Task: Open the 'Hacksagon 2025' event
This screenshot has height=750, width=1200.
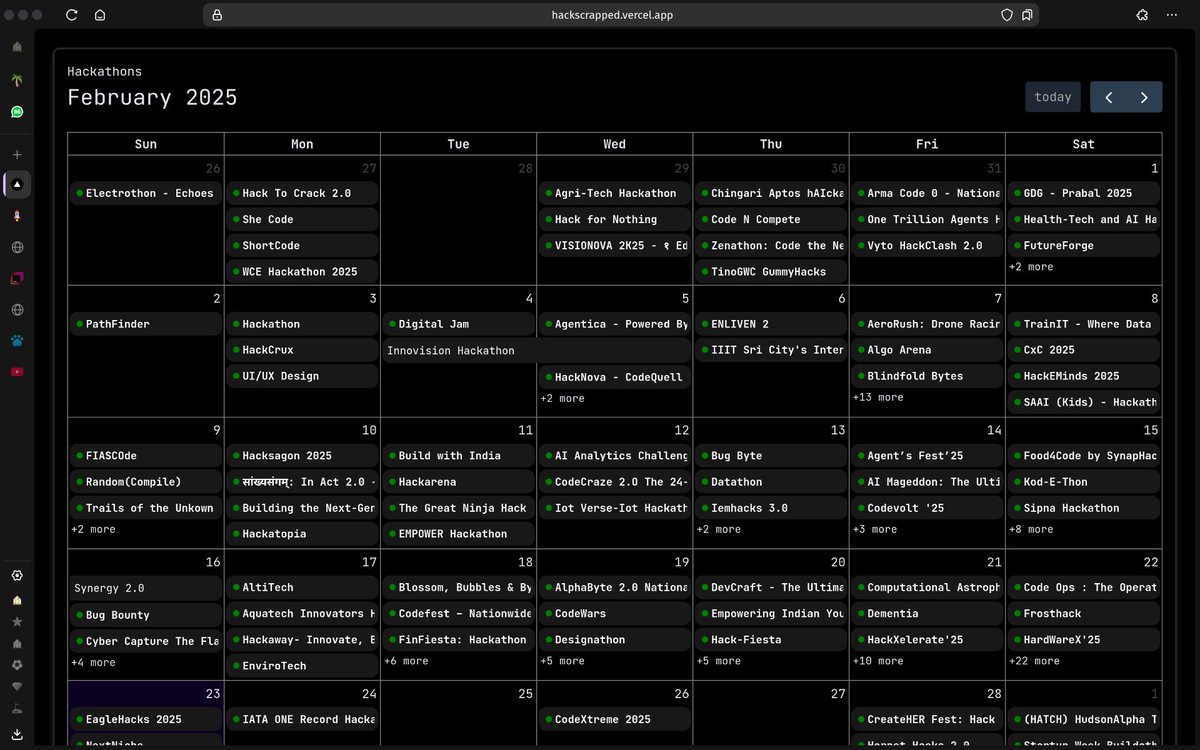Action: pos(302,456)
